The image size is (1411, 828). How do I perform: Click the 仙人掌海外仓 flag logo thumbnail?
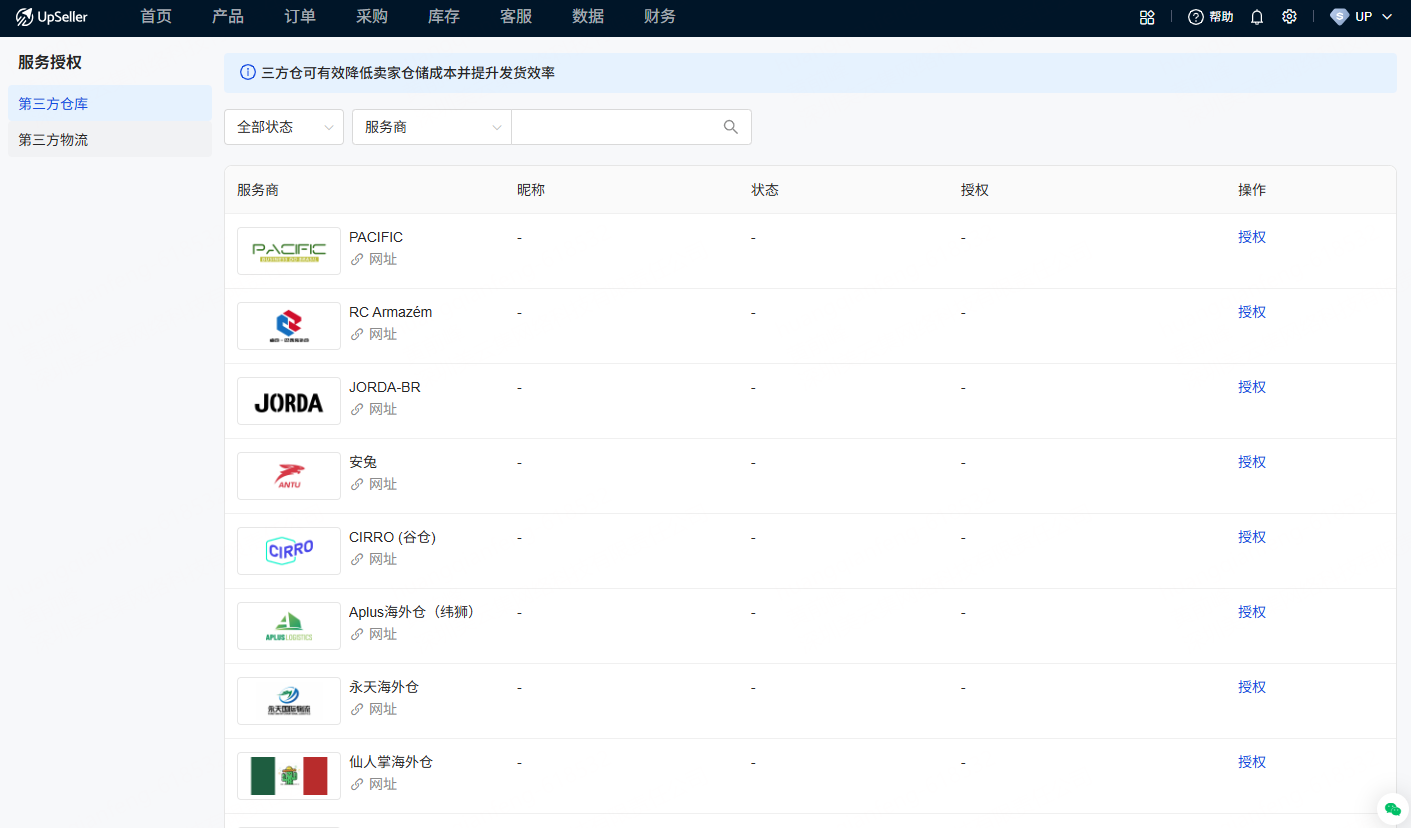289,776
